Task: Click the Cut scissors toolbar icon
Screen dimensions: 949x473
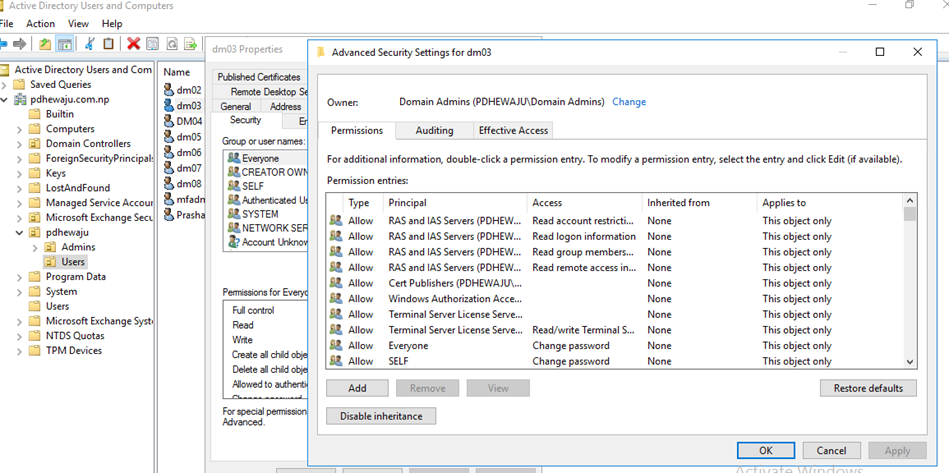Action: coord(90,44)
